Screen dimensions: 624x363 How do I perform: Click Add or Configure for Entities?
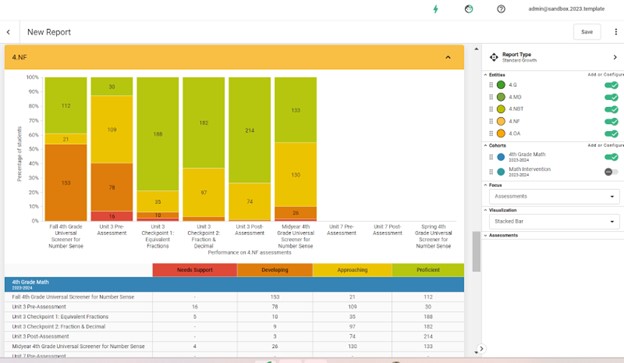pyautogui.click(x=606, y=75)
